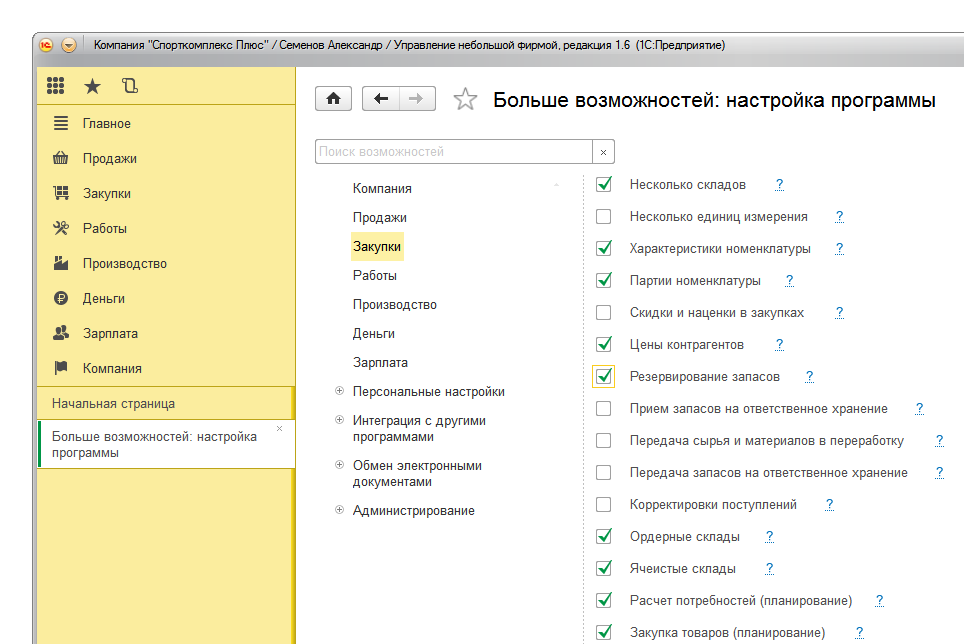Open the Продажи section in left sidebar
The height and width of the screenshot is (644, 964).
click(x=110, y=158)
